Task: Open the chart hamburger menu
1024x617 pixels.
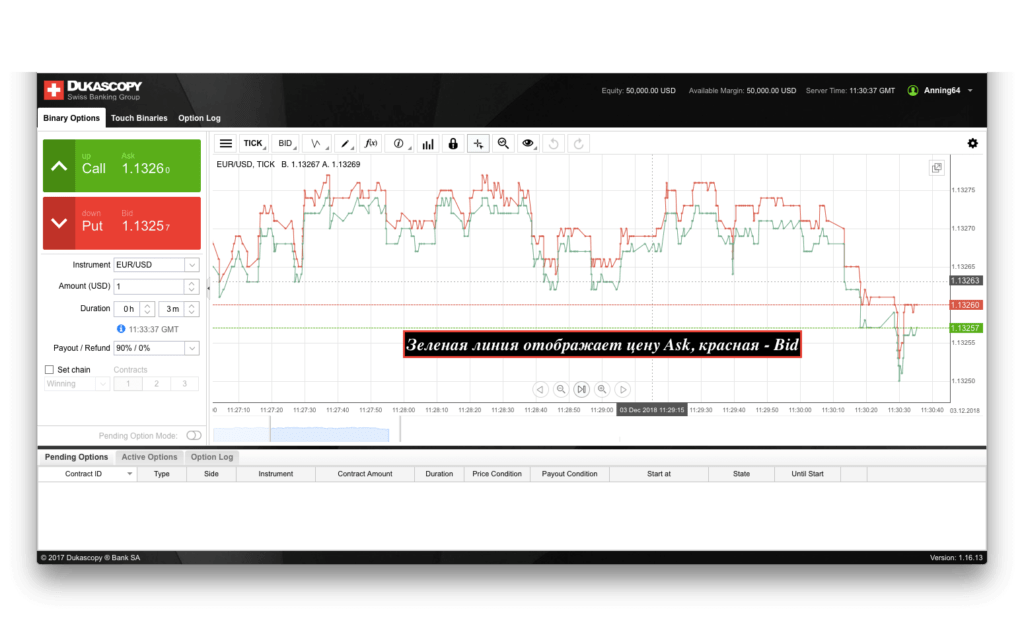Action: coord(226,144)
